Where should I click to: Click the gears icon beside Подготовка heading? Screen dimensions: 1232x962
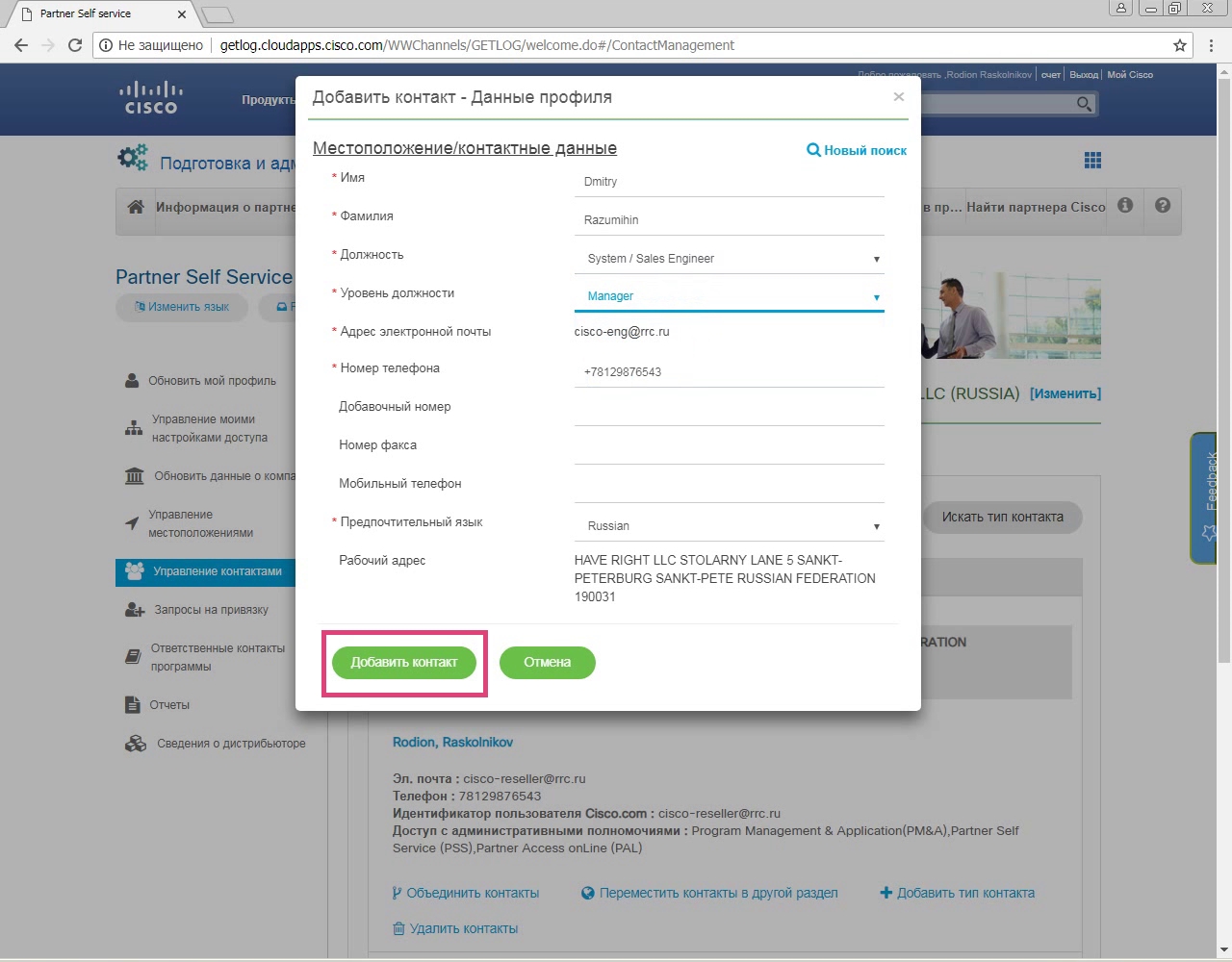click(x=133, y=158)
